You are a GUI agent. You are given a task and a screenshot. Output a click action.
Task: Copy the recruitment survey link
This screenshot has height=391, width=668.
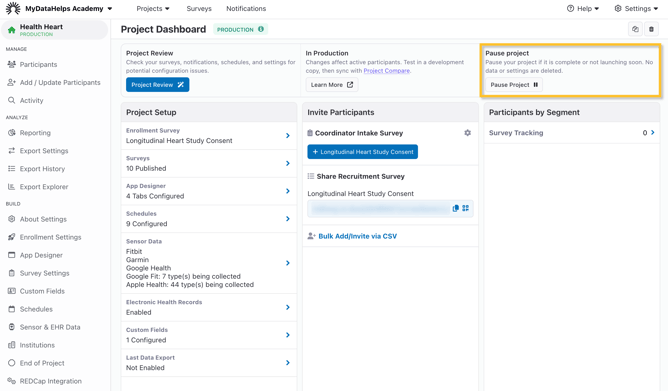coord(455,208)
